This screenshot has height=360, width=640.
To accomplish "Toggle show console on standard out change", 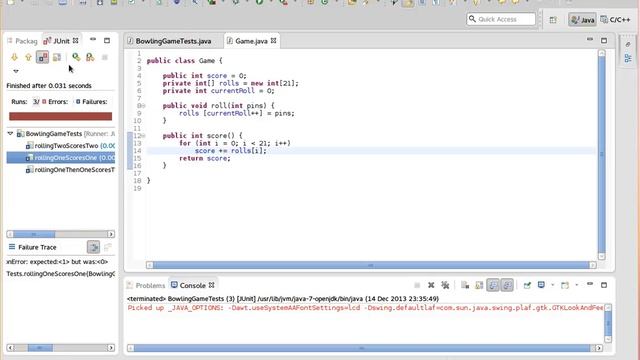I will (493, 285).
